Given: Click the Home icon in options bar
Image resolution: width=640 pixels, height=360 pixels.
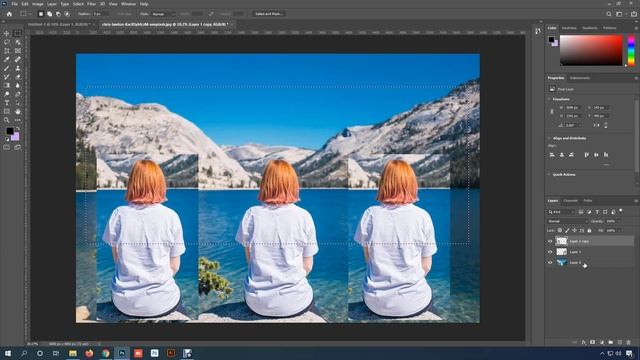Looking at the screenshot, I should coord(9,14).
